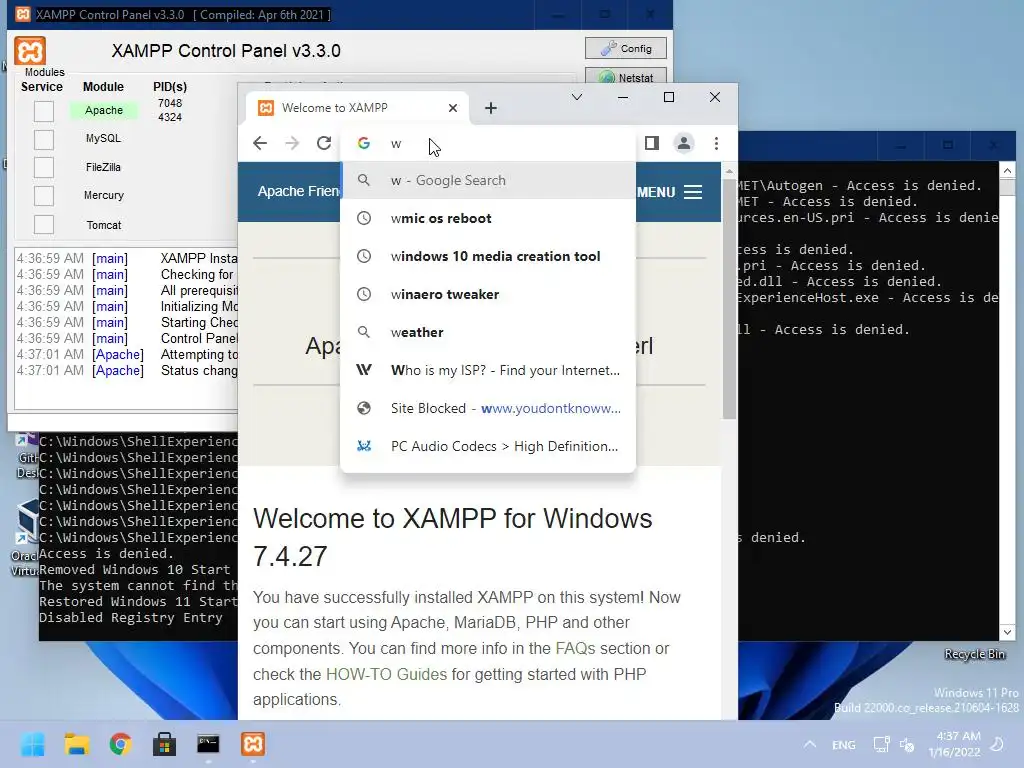
Task: Close the Welcome to XAMPP tab
Action: coord(453,108)
